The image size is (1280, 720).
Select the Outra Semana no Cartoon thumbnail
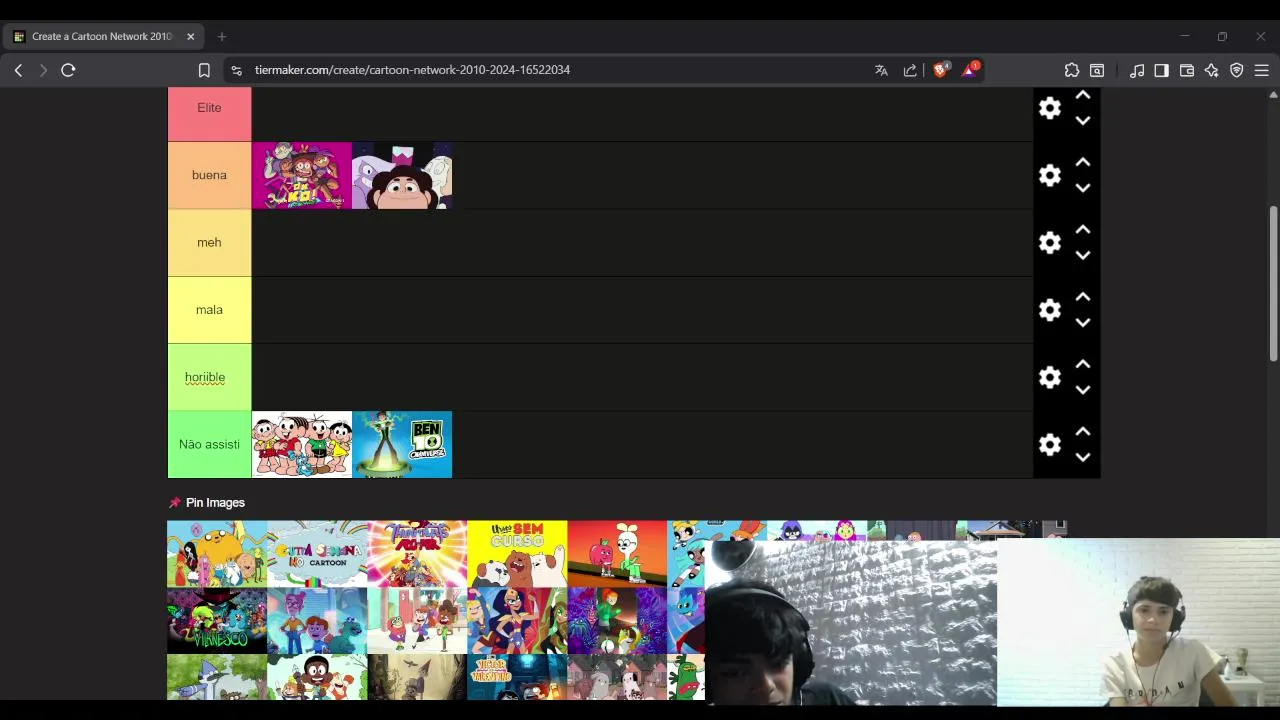pos(317,553)
